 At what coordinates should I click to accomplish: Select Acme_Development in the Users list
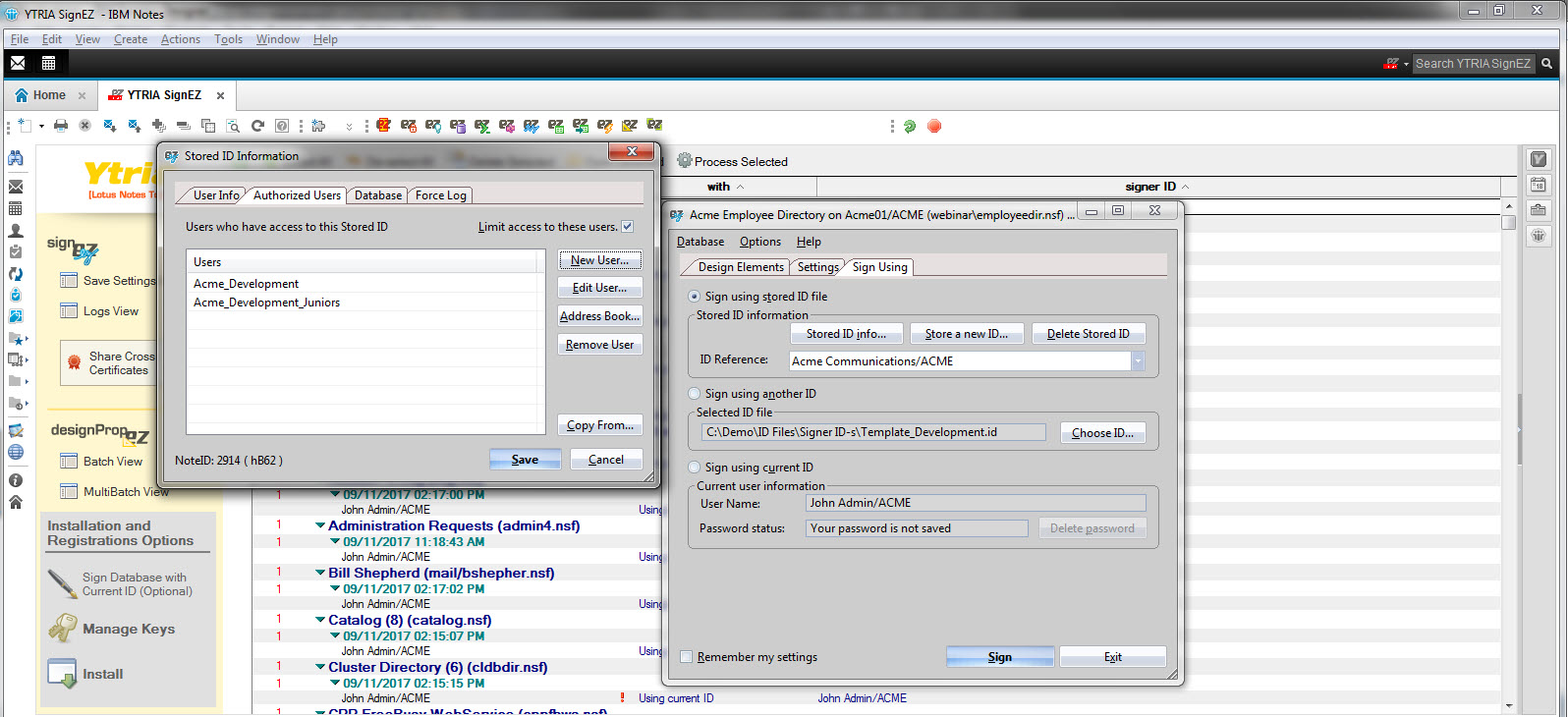coord(246,284)
